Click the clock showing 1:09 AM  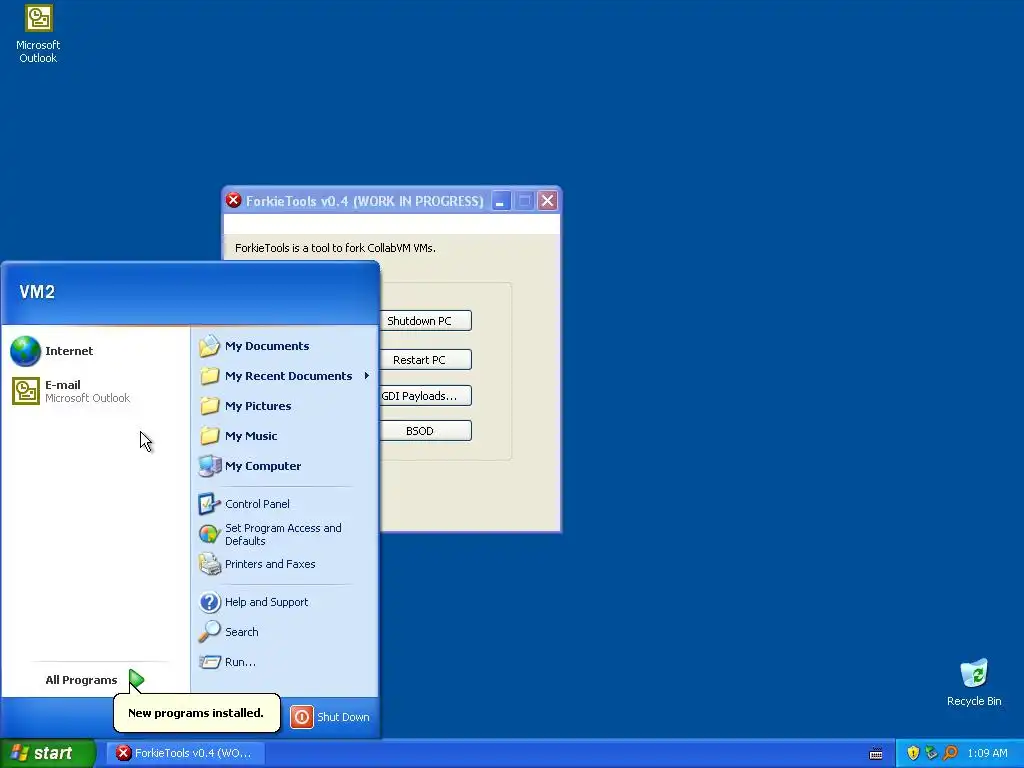987,753
